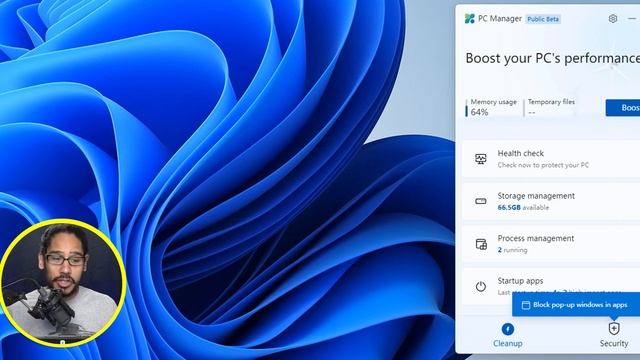640x360 pixels.
Task: Click 66.5GB available text
Action: coord(523,207)
